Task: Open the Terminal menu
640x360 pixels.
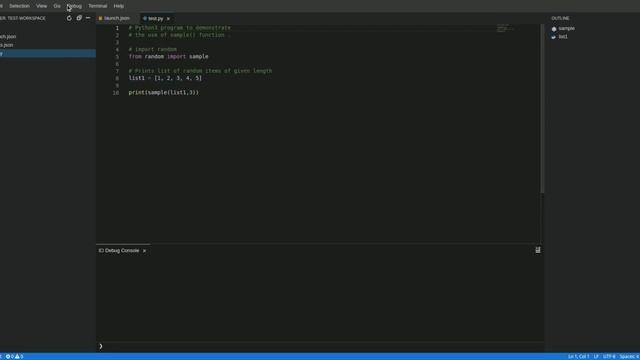Action: [x=98, y=6]
